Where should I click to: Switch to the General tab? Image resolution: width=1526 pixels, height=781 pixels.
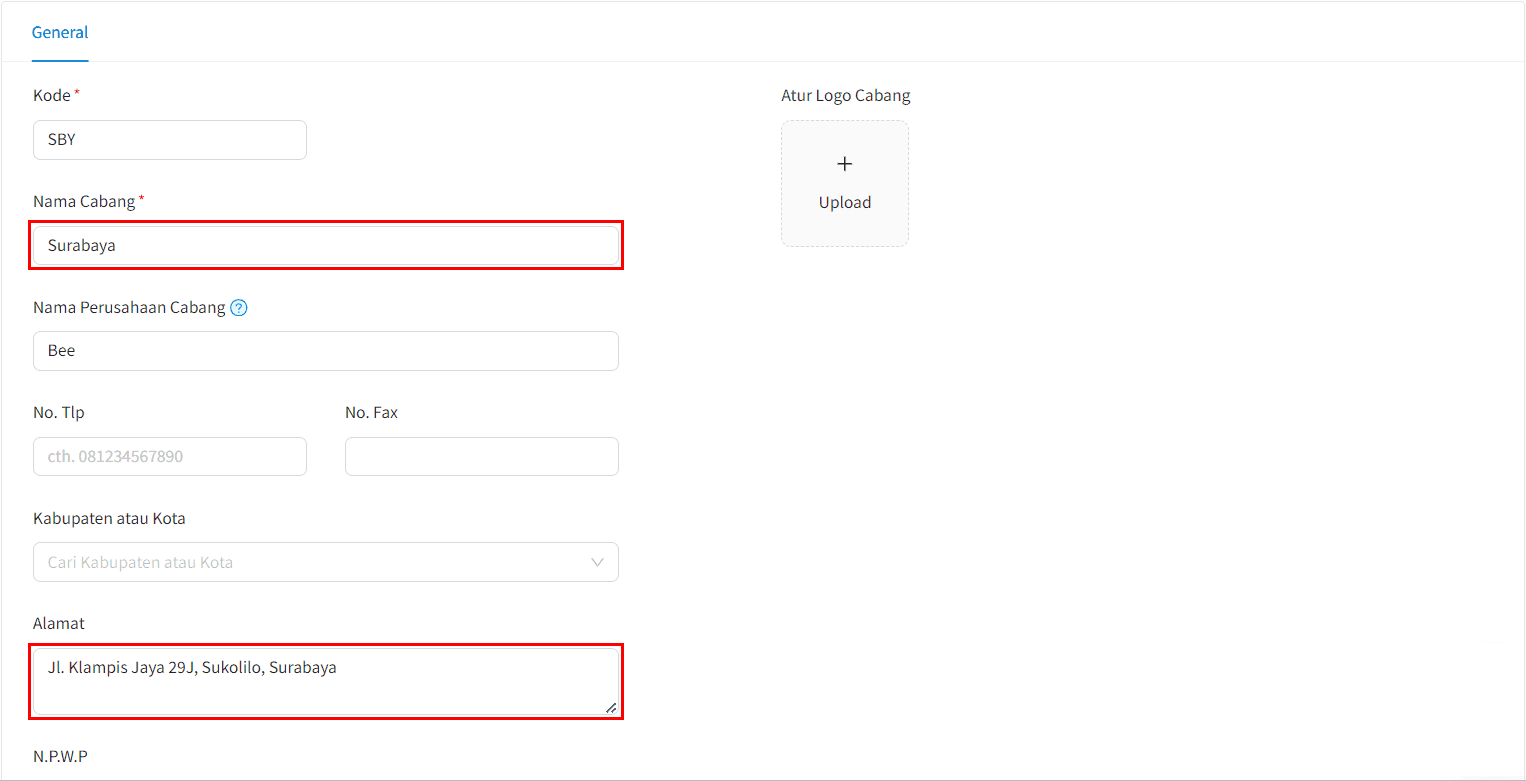pyautogui.click(x=60, y=32)
